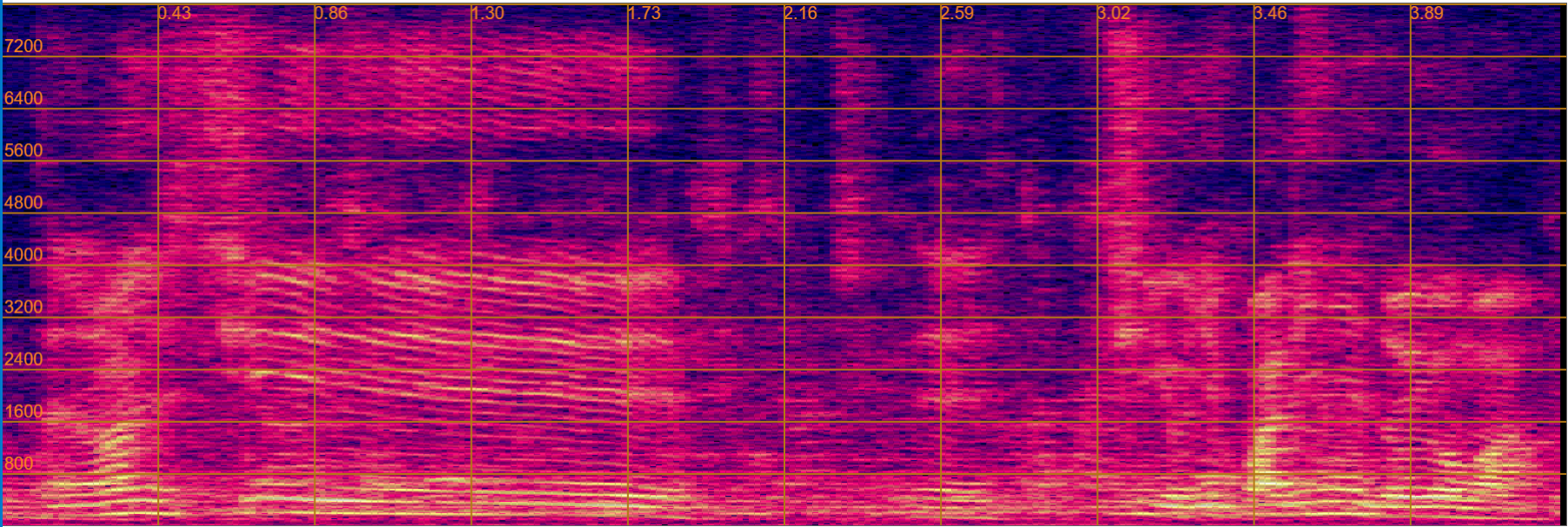Screen dimensions: 1568x527
Task: Click the blue vertical bar at left edge
Action: [2, 263]
